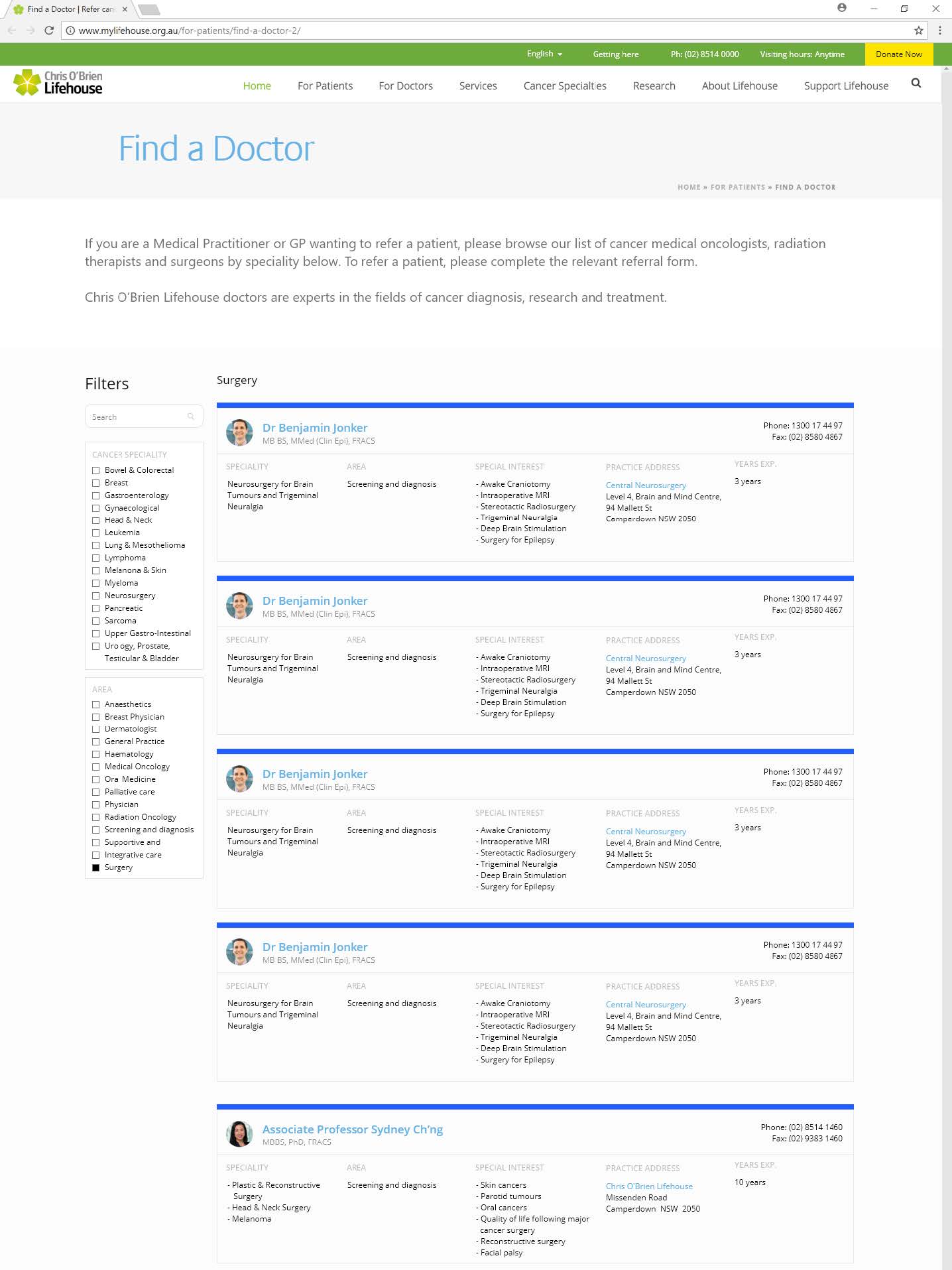Click FOR PATIENTS in the breadcrumb
Viewport: 952px width, 1270px height.
coord(737,187)
